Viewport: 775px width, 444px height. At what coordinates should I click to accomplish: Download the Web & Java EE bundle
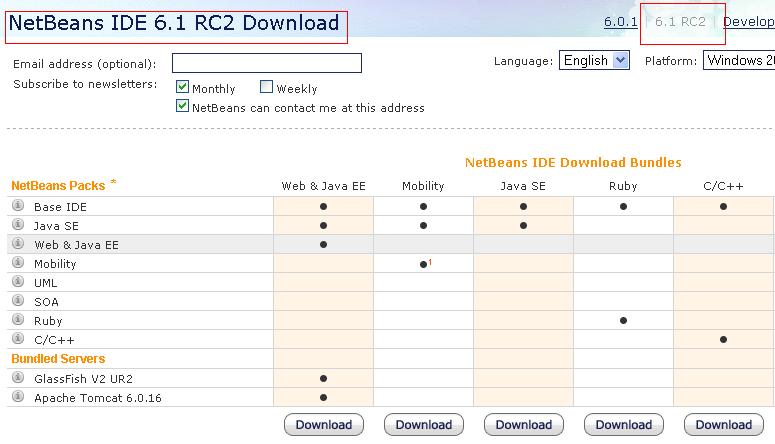(x=324, y=425)
